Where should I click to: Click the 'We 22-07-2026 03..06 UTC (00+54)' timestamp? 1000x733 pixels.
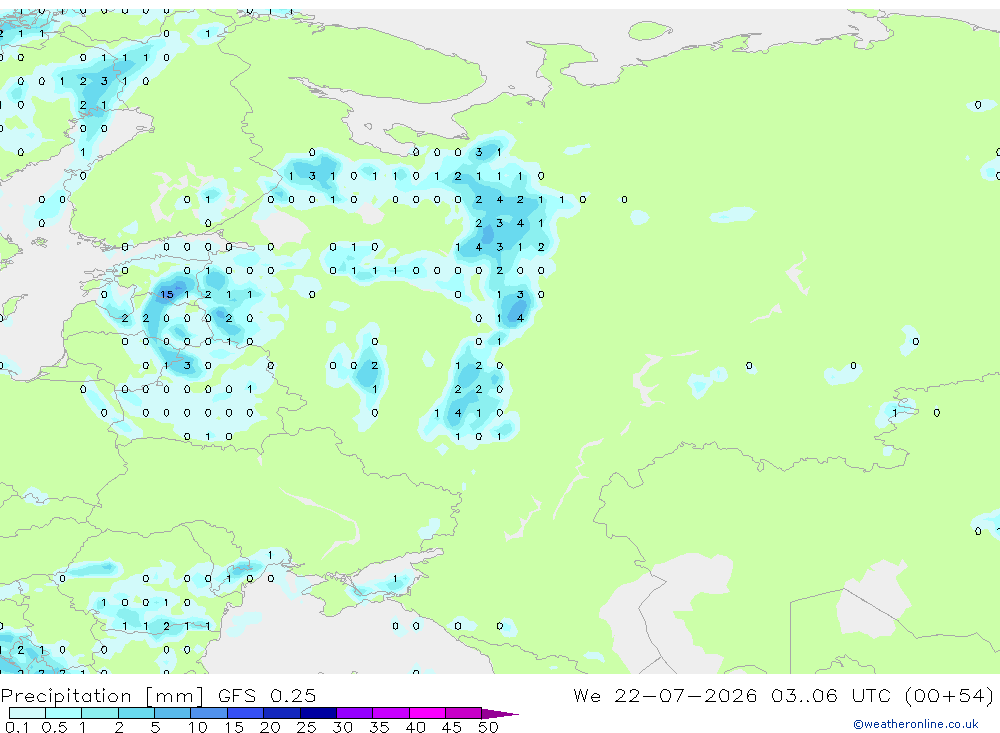tap(783, 695)
